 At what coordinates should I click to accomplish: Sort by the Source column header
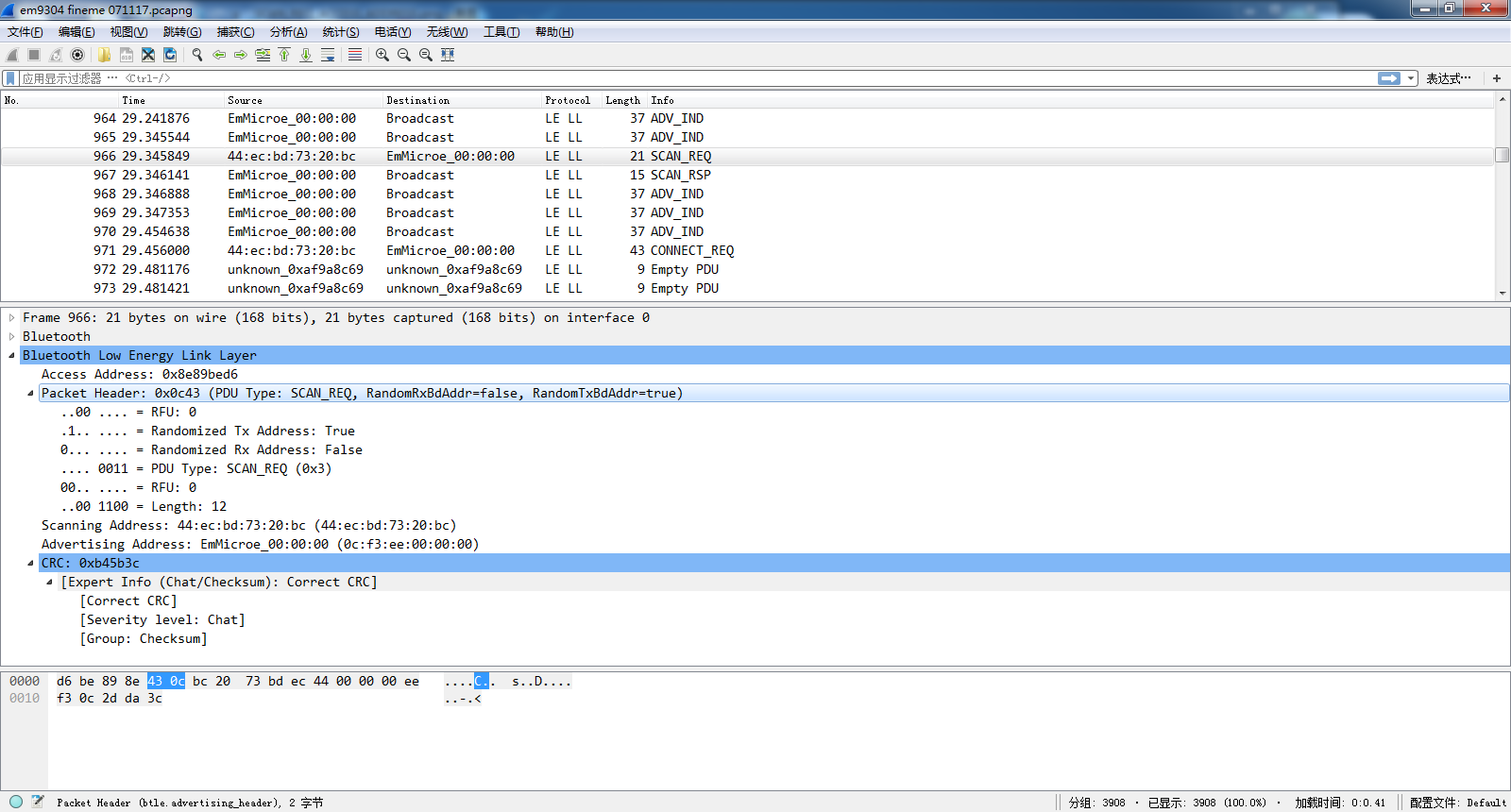point(302,100)
